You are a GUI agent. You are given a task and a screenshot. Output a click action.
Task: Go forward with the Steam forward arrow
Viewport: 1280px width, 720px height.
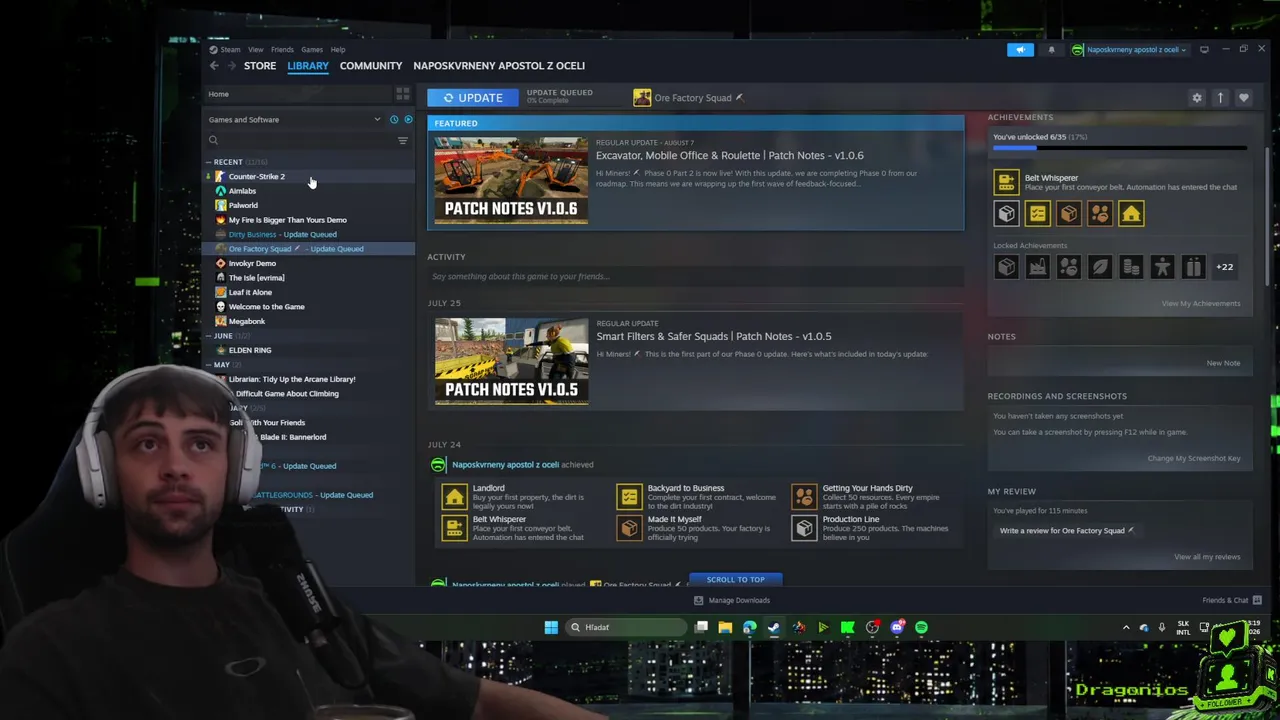231,66
